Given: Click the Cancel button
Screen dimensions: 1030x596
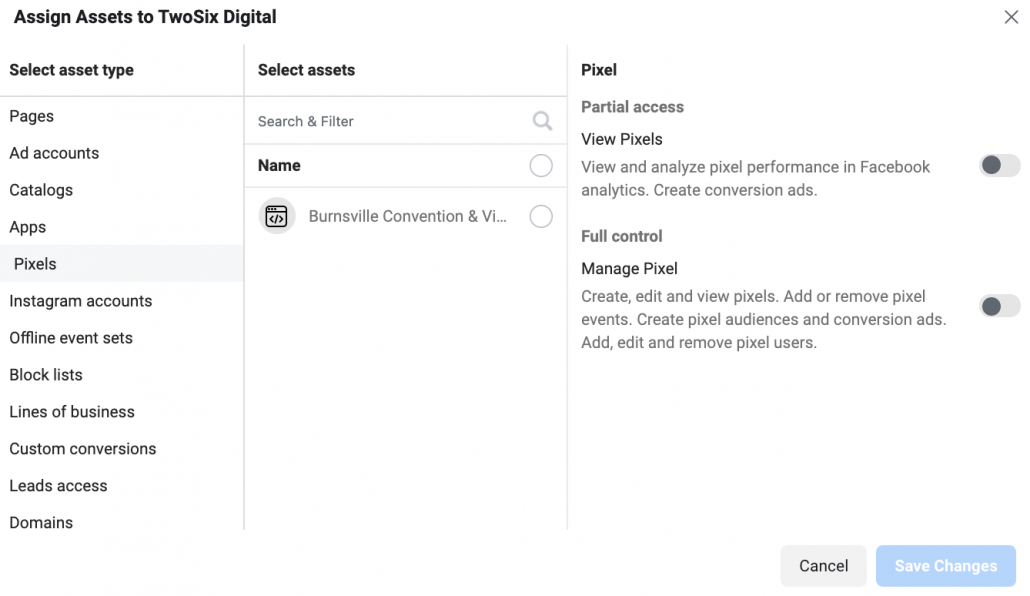Looking at the screenshot, I should click(x=823, y=566).
